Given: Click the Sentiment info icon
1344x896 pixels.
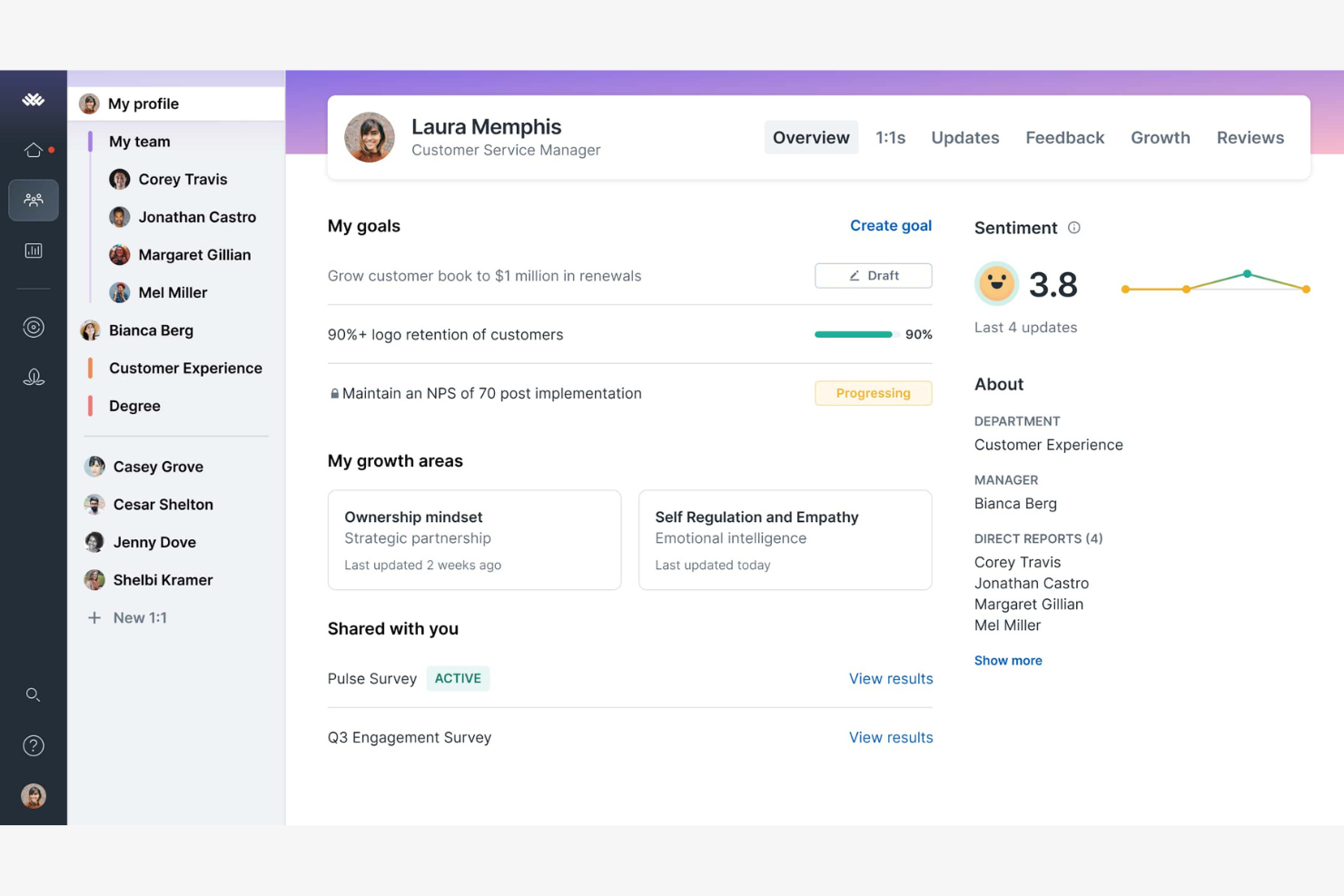Looking at the screenshot, I should (x=1074, y=228).
